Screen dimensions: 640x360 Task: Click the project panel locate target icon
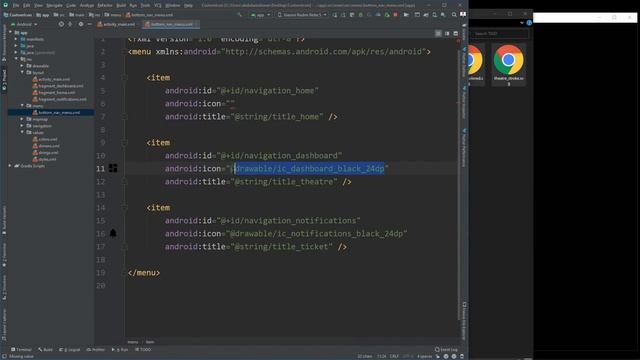(x=61, y=24)
